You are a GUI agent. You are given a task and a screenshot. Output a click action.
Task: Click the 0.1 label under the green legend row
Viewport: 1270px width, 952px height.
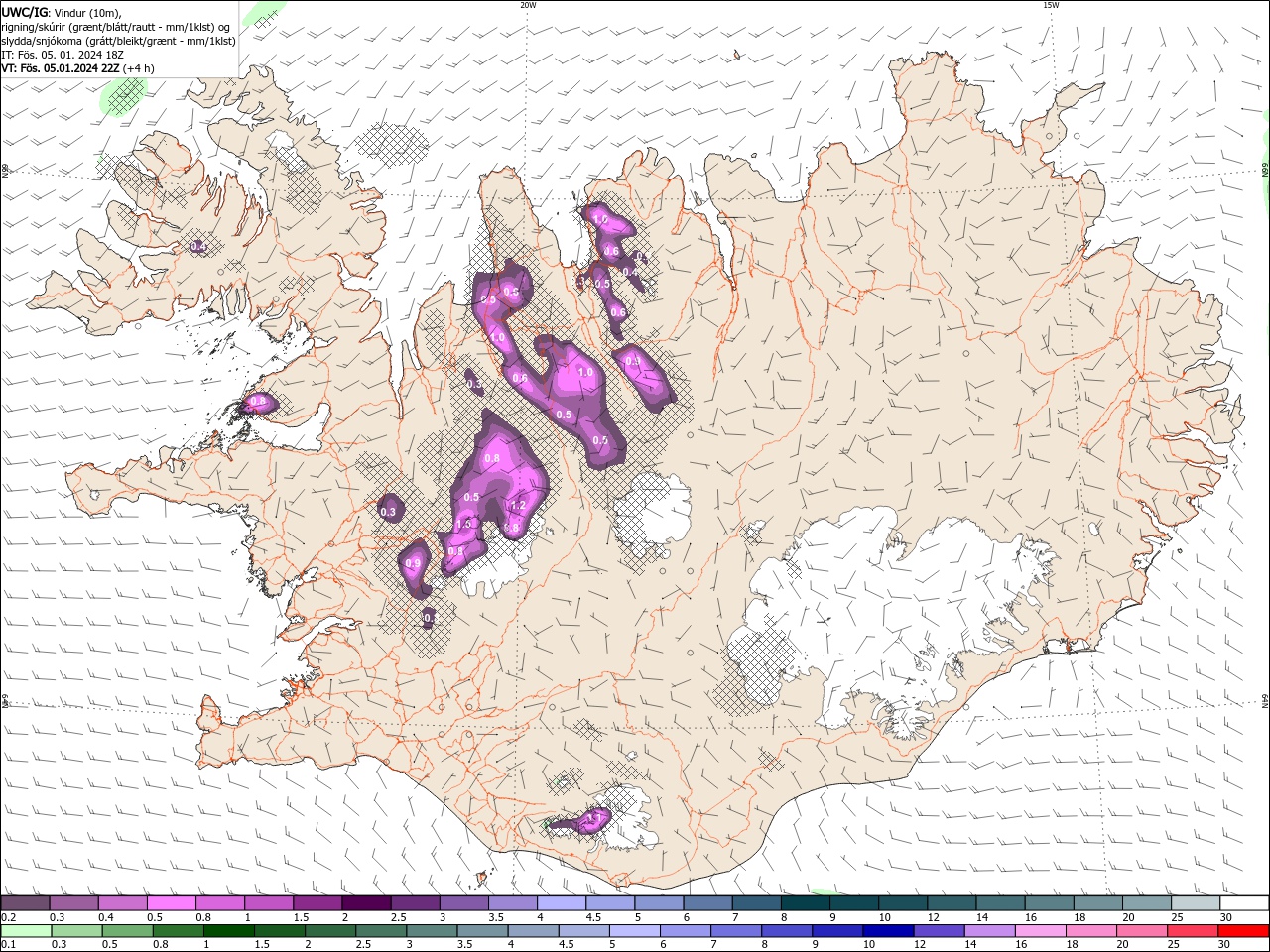tap(8, 945)
